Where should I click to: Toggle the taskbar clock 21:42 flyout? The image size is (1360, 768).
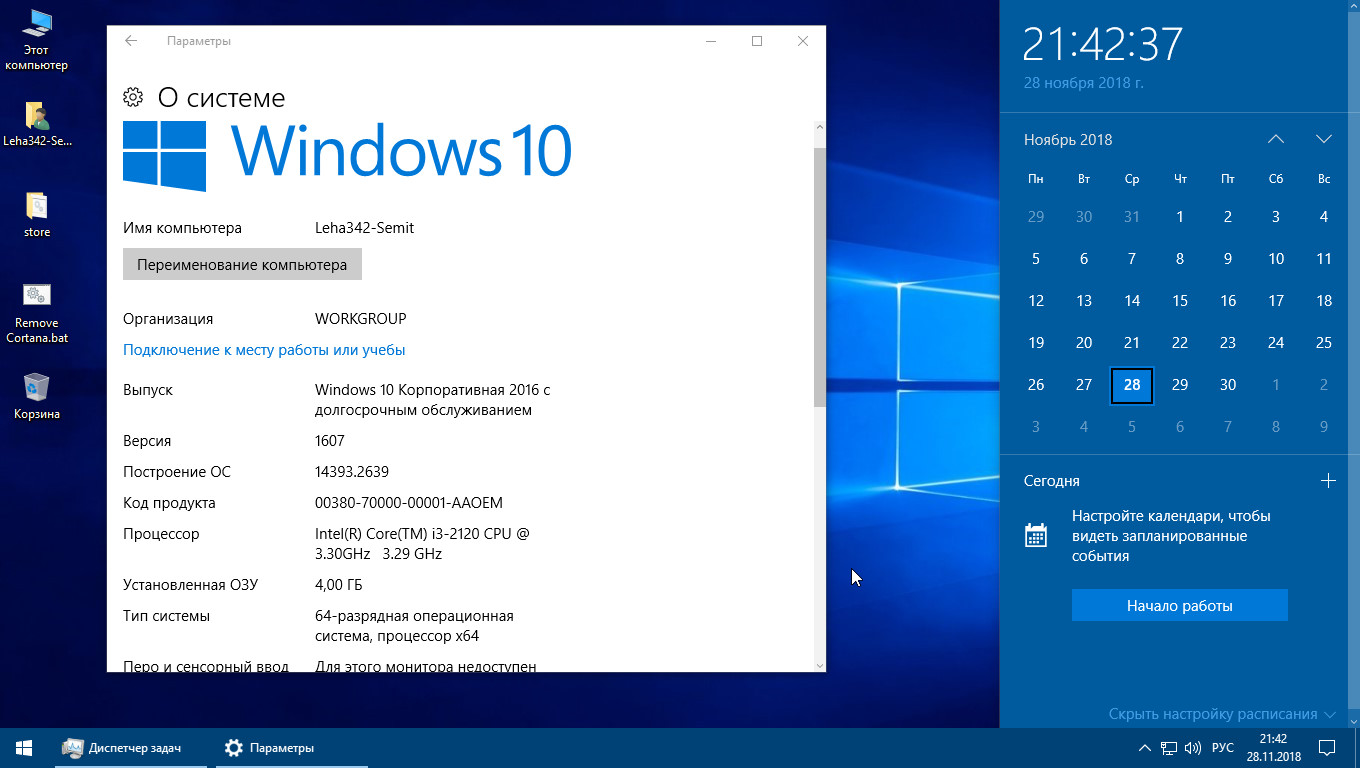(x=1273, y=748)
